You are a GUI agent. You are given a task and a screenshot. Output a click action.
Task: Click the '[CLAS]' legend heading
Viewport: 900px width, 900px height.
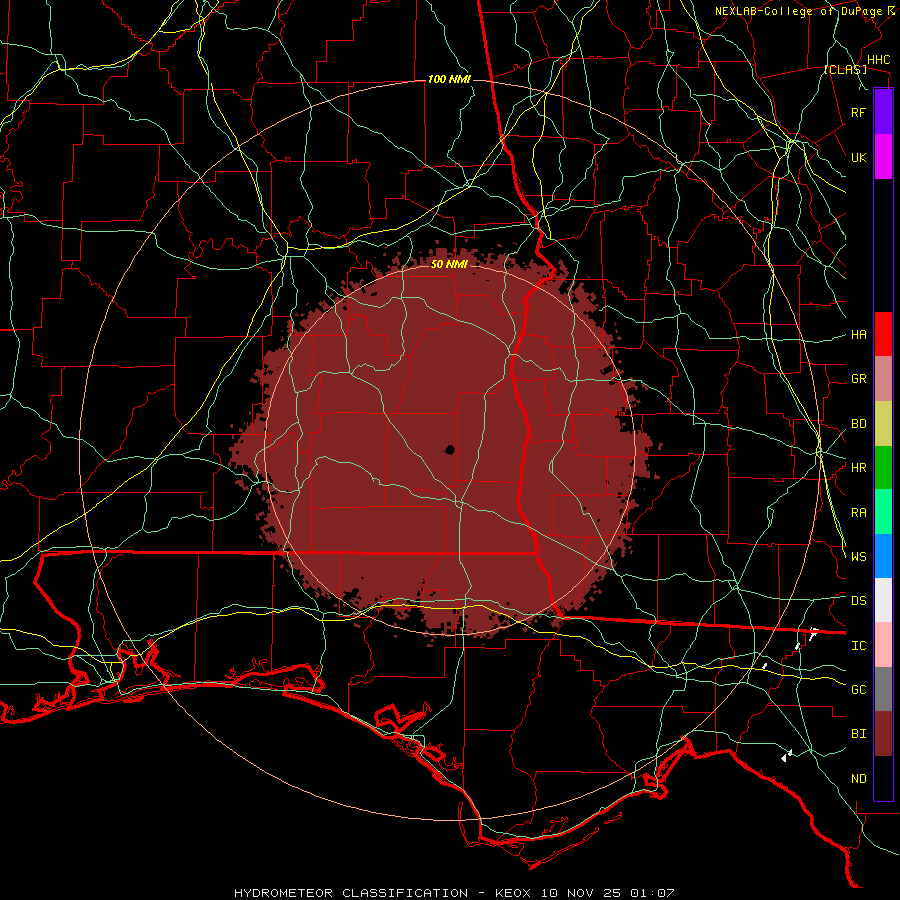(845, 70)
